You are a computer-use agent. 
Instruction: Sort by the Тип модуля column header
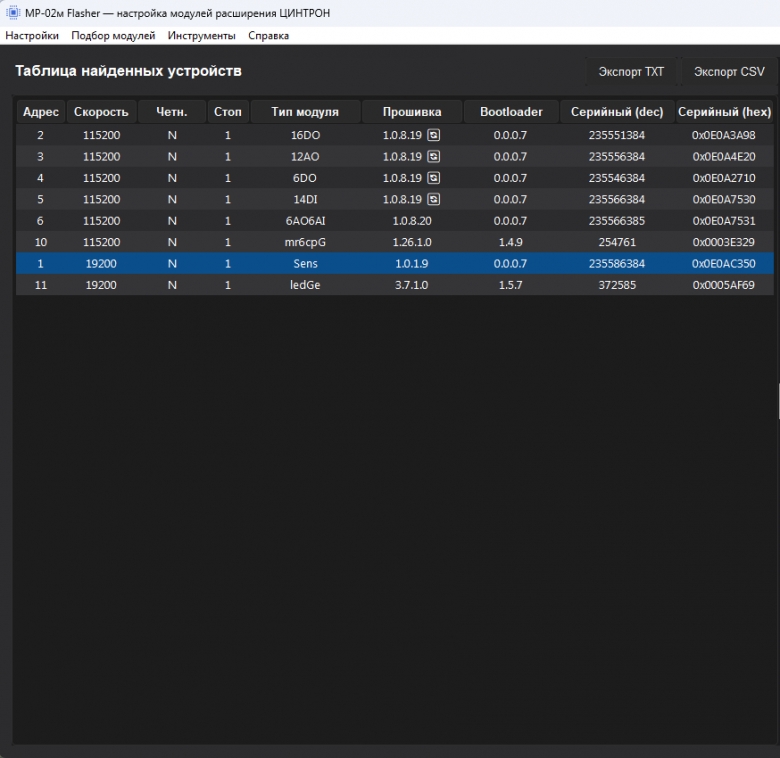click(x=305, y=112)
